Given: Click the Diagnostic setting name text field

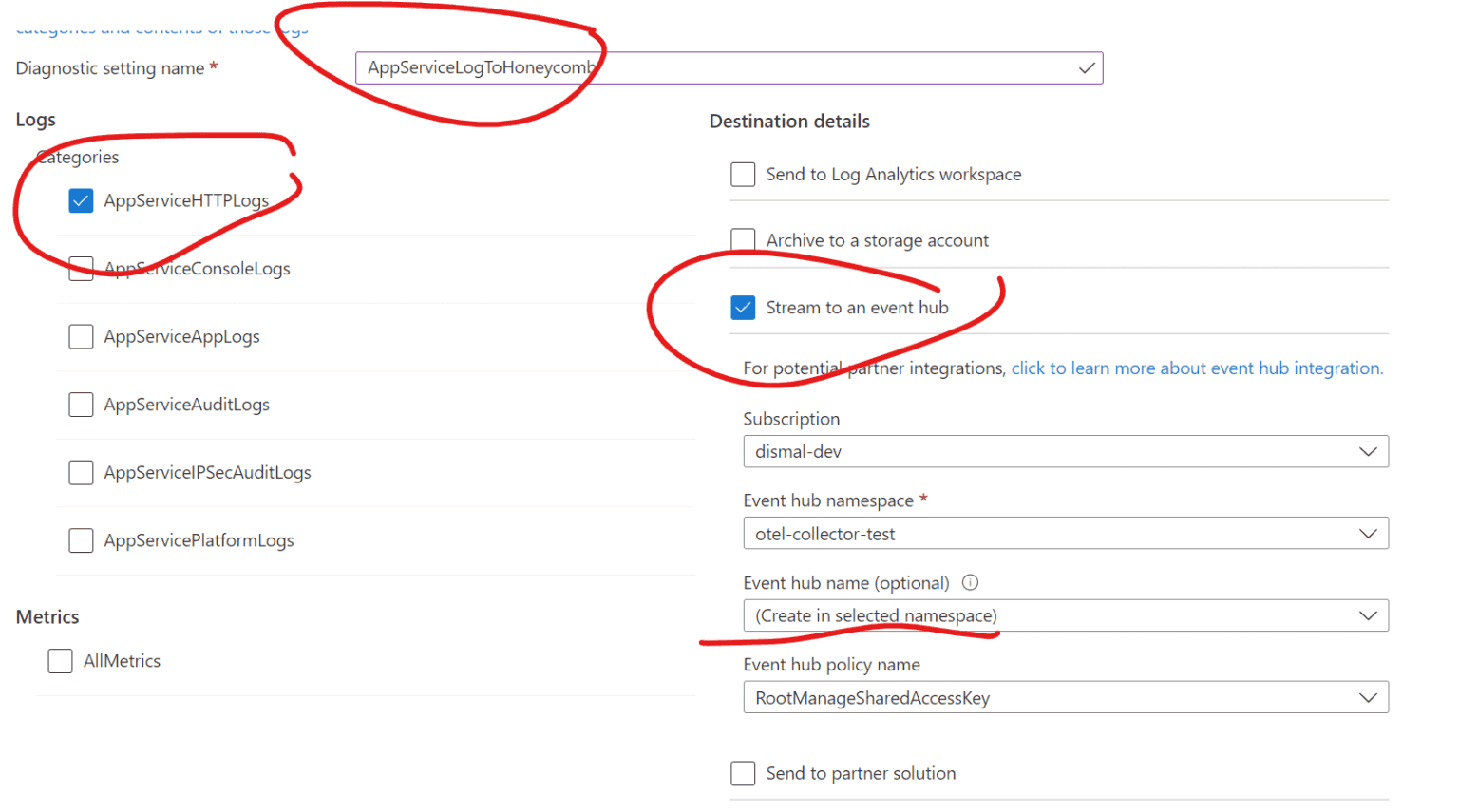Looking at the screenshot, I should (x=712, y=68).
